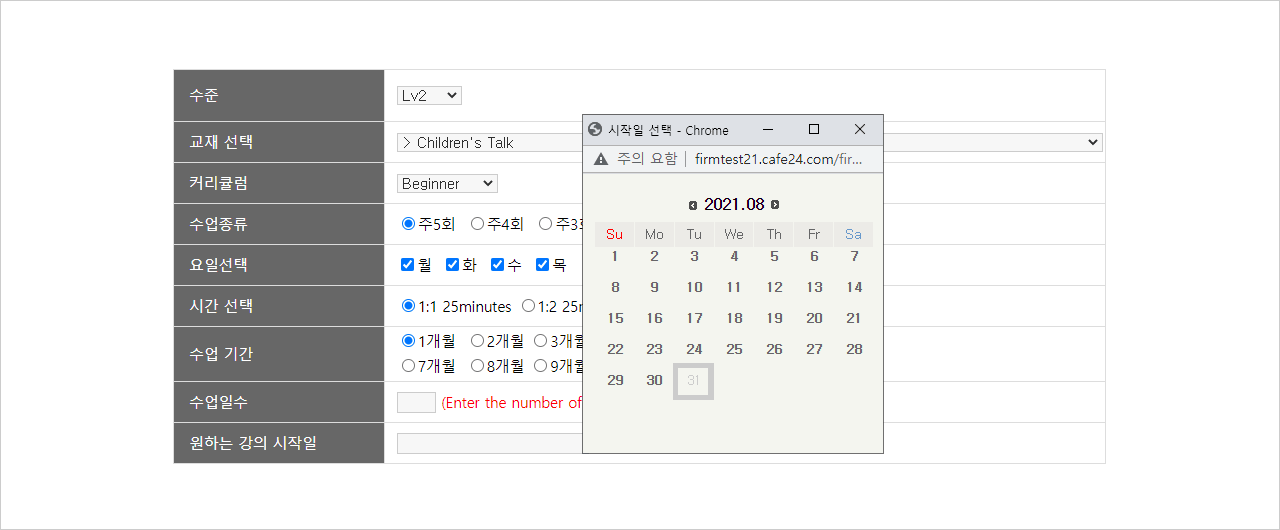Maximize the date picker popup window
1280x530 pixels.
813,130
